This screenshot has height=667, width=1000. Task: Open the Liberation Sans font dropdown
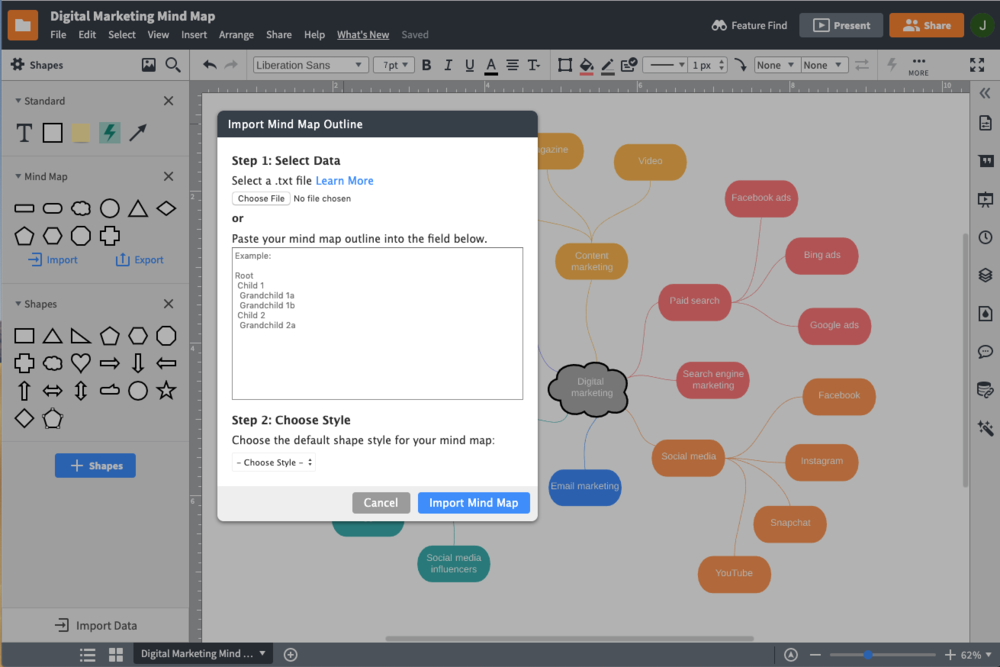tap(310, 65)
